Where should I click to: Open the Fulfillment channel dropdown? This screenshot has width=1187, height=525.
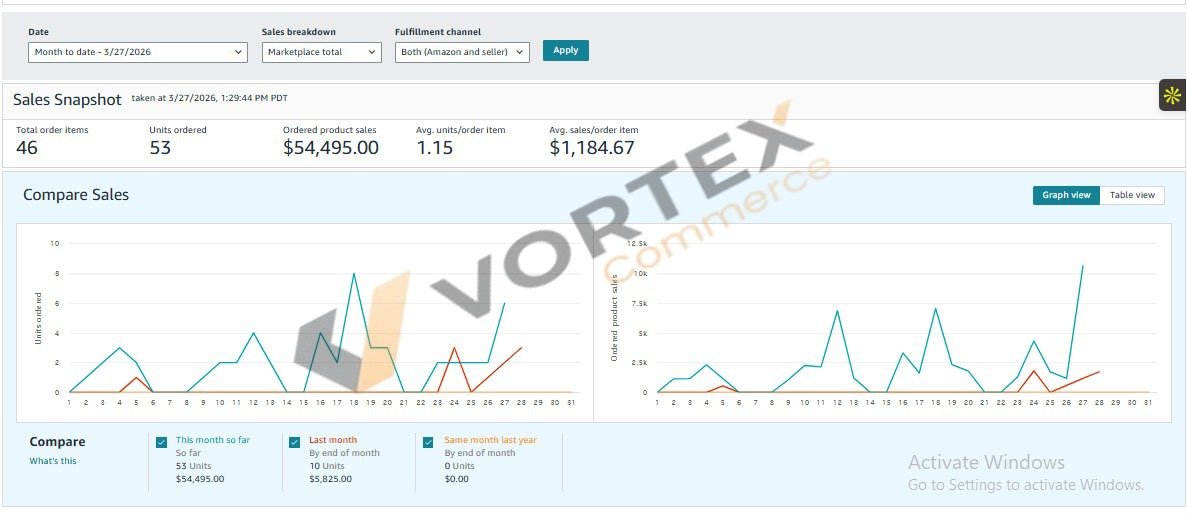click(462, 52)
